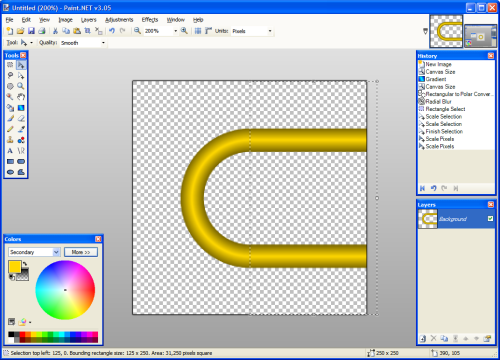Select the Gradient tool
The height and width of the screenshot is (360, 500).
click(x=21, y=108)
